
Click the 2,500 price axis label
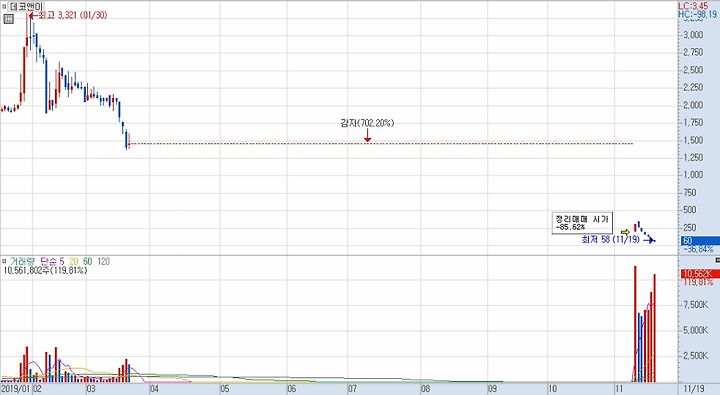693,70
